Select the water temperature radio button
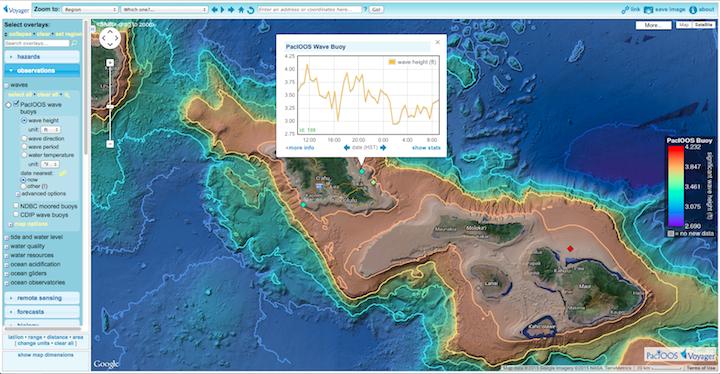Image resolution: width=720 pixels, height=374 pixels. coord(24,155)
